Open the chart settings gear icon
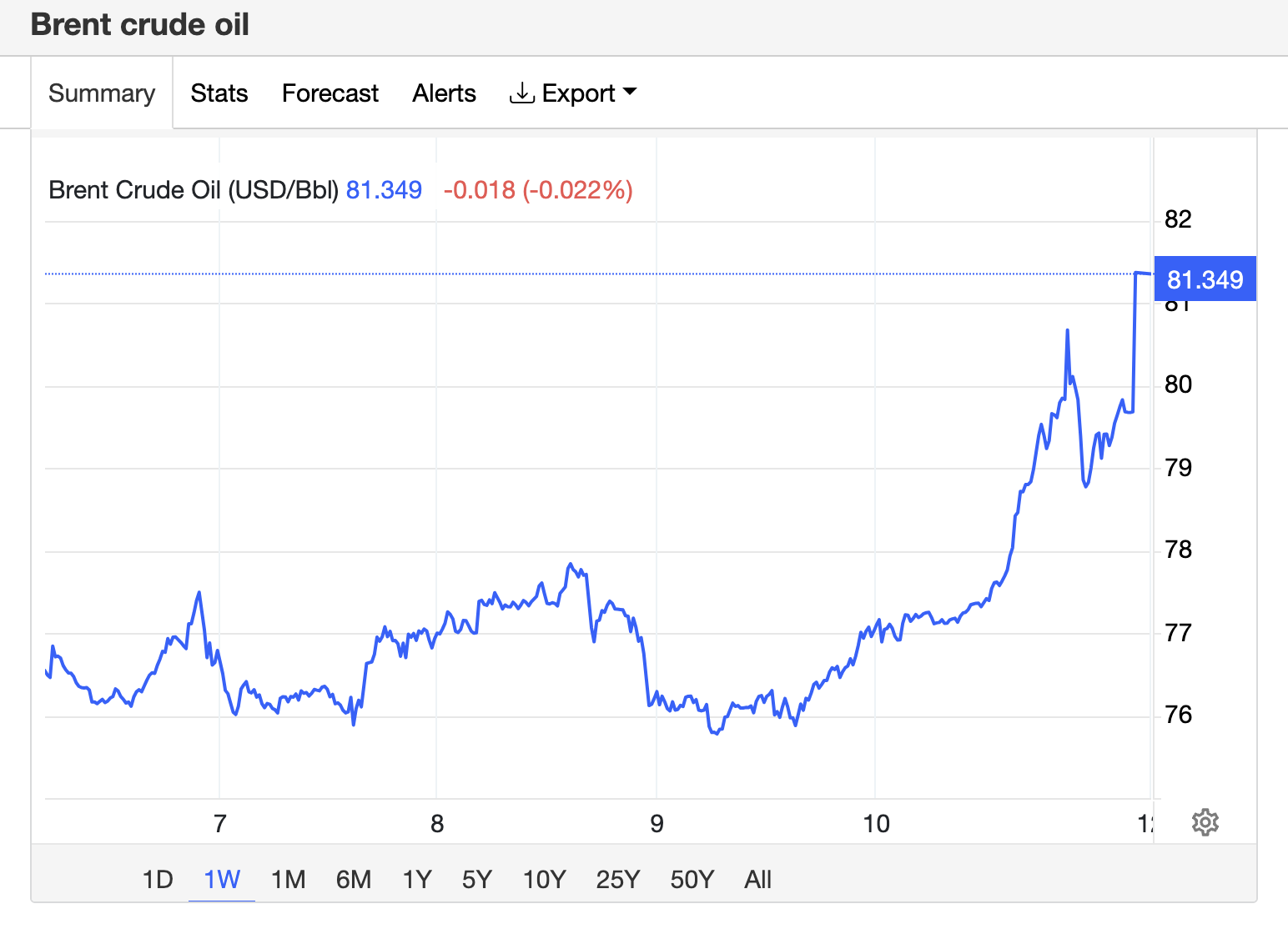This screenshot has height=939, width=1288. (x=1205, y=822)
